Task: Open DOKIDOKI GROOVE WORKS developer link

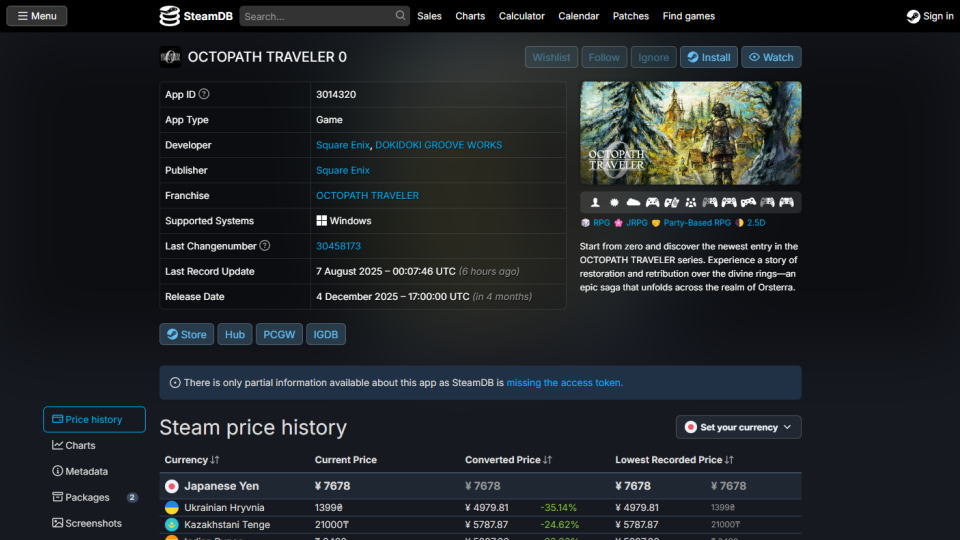Action: click(x=438, y=145)
